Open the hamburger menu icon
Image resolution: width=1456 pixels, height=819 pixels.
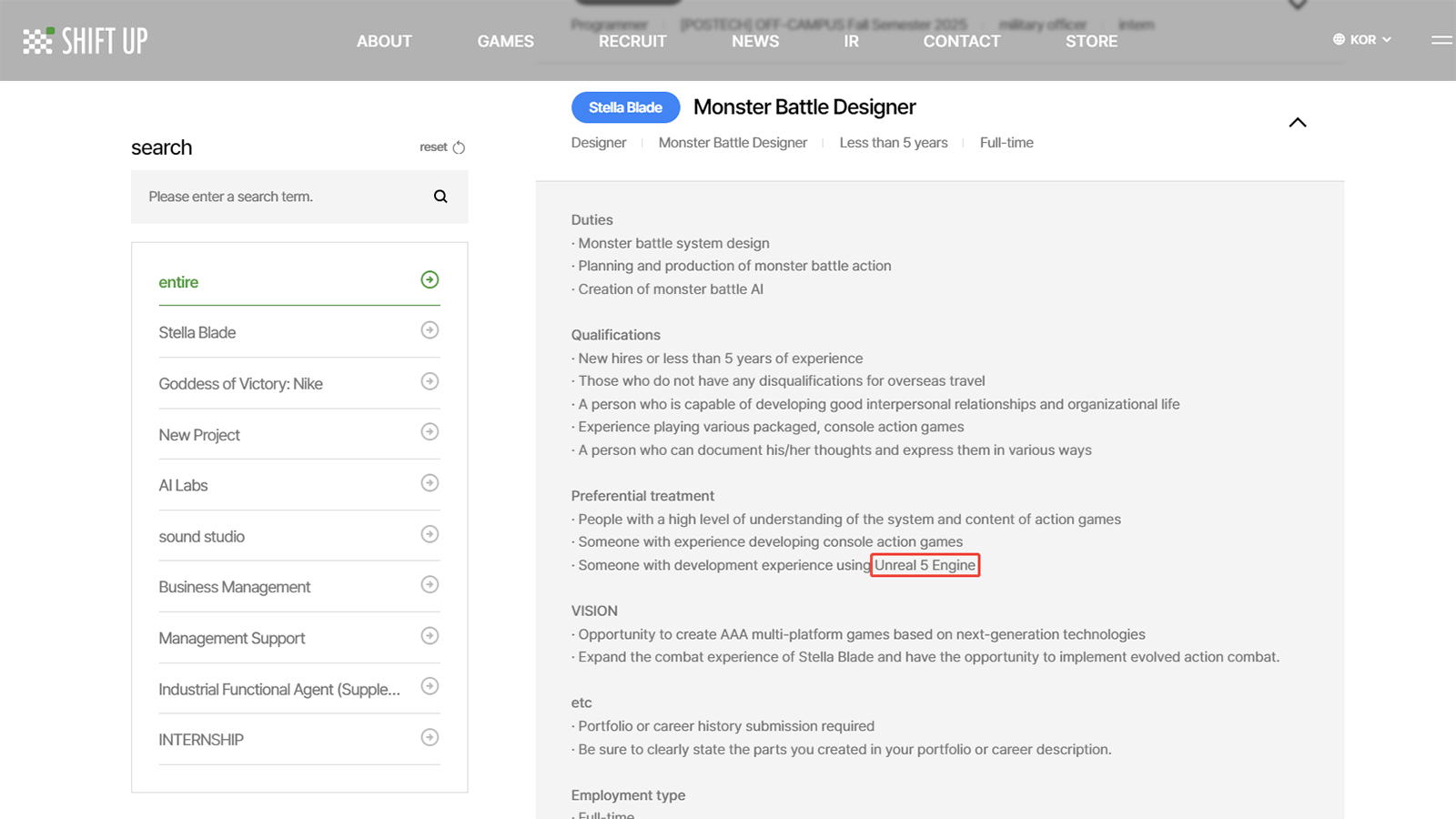[1442, 40]
